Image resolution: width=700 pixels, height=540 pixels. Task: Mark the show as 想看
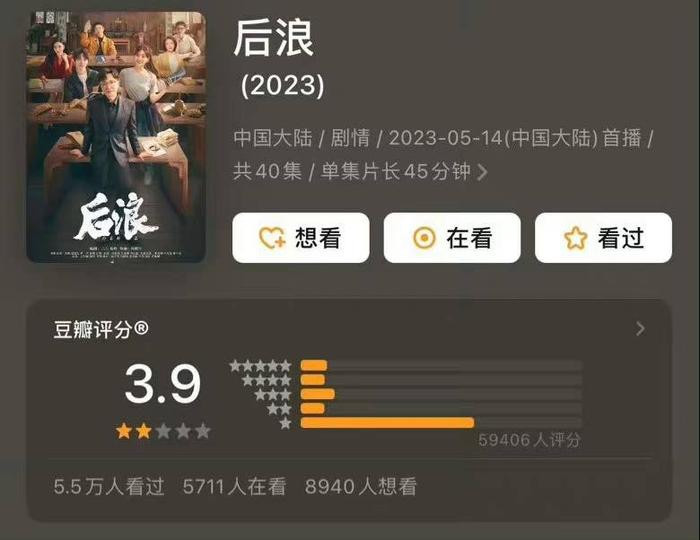[x=300, y=237]
